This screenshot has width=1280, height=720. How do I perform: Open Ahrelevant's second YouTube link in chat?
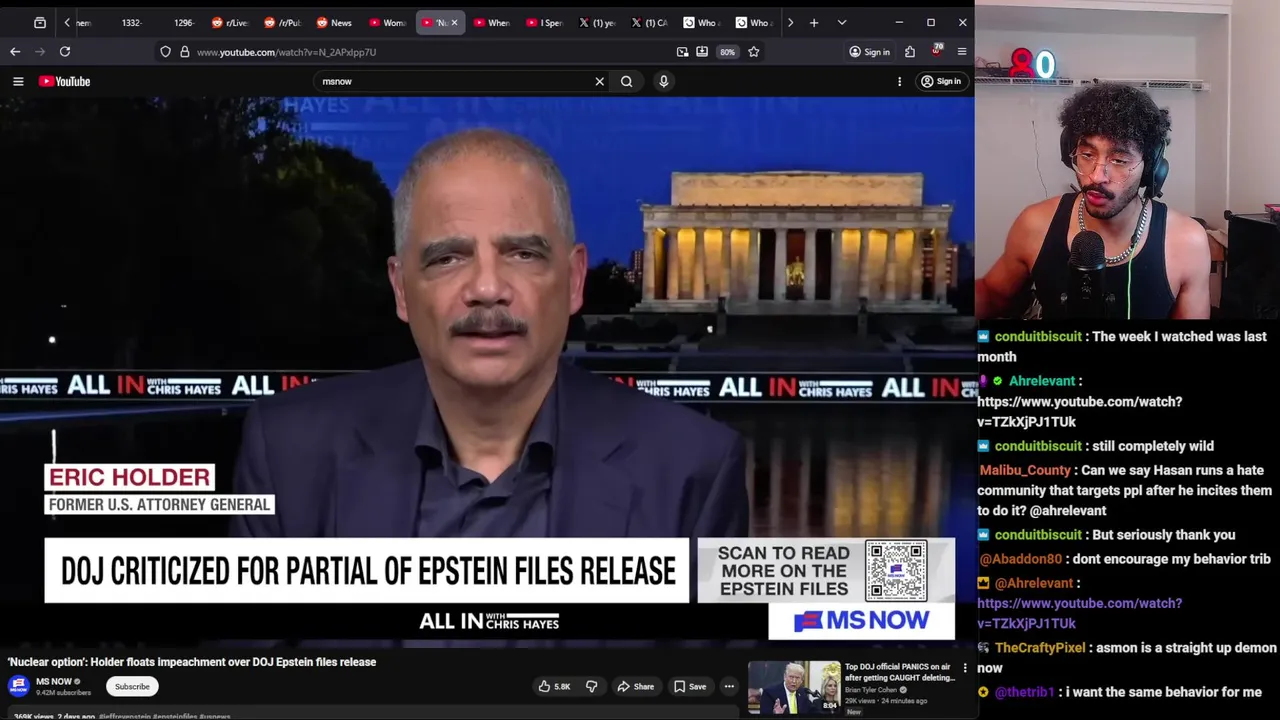click(1079, 613)
